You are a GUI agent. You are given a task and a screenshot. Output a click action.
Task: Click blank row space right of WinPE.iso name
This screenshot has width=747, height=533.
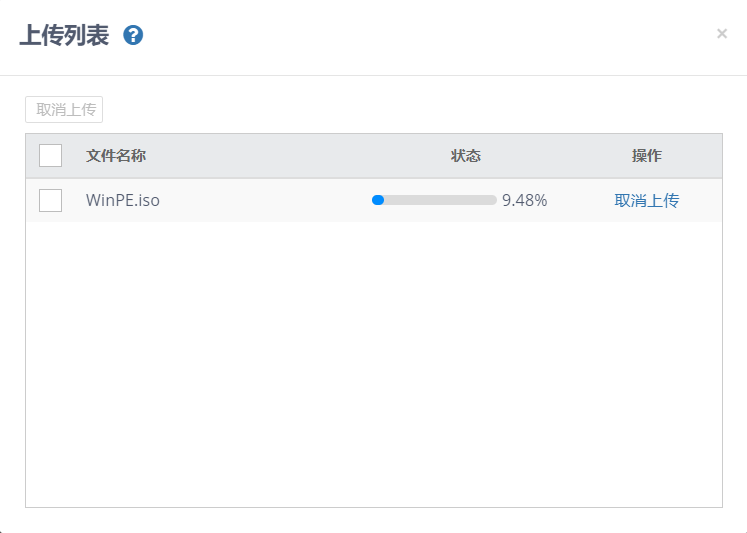point(260,200)
